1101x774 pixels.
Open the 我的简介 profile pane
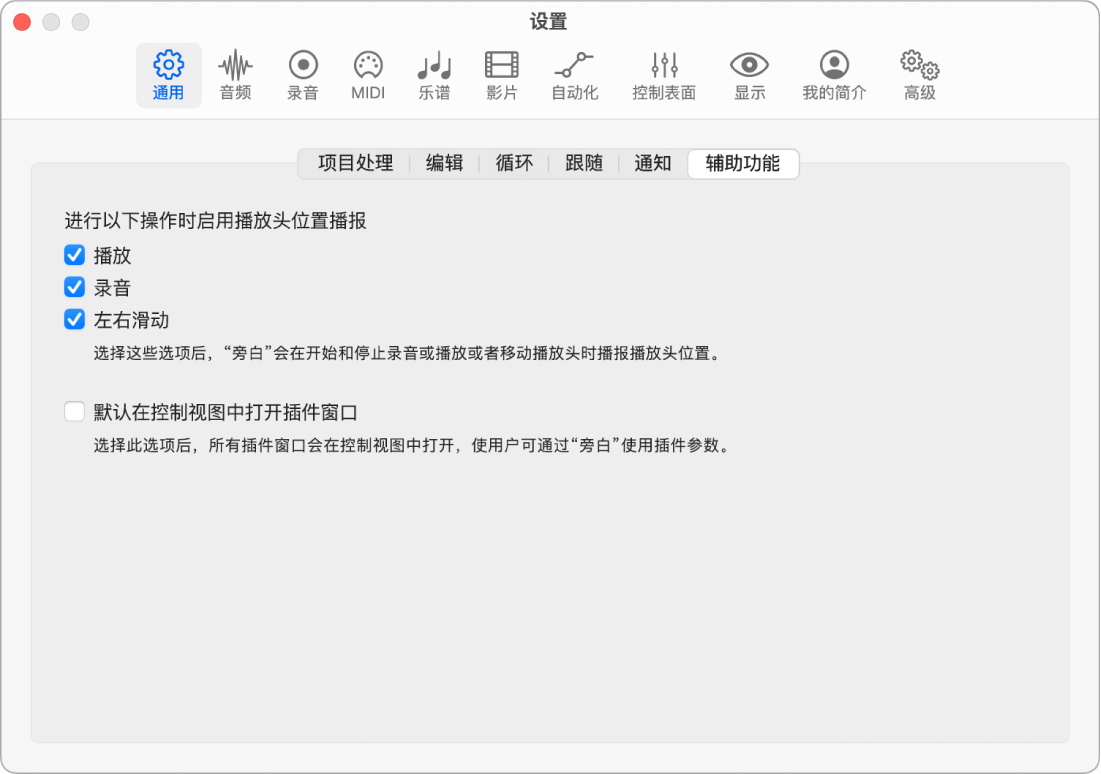(x=834, y=75)
